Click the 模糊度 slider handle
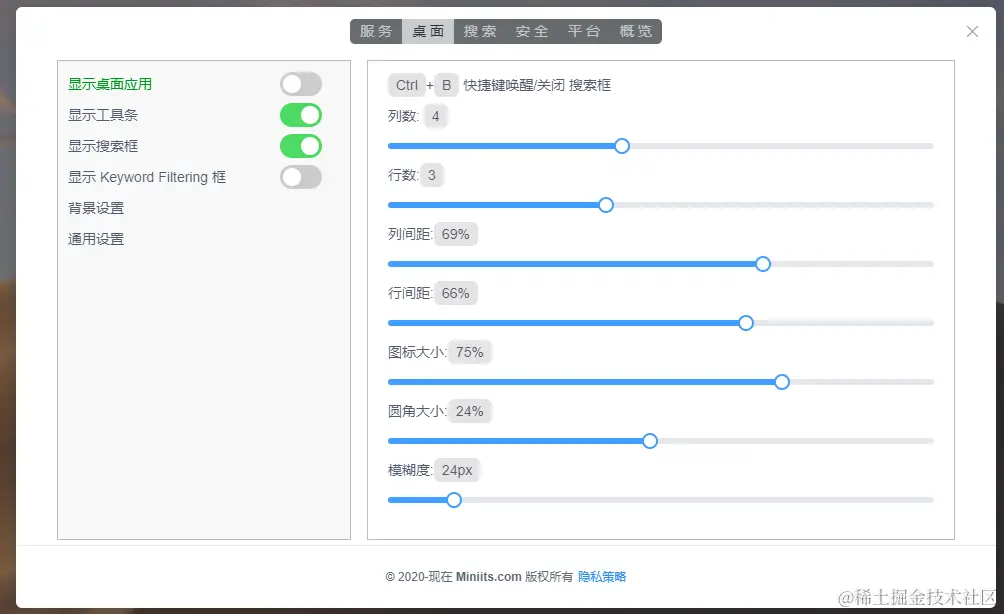The height and width of the screenshot is (614, 1004). [454, 499]
